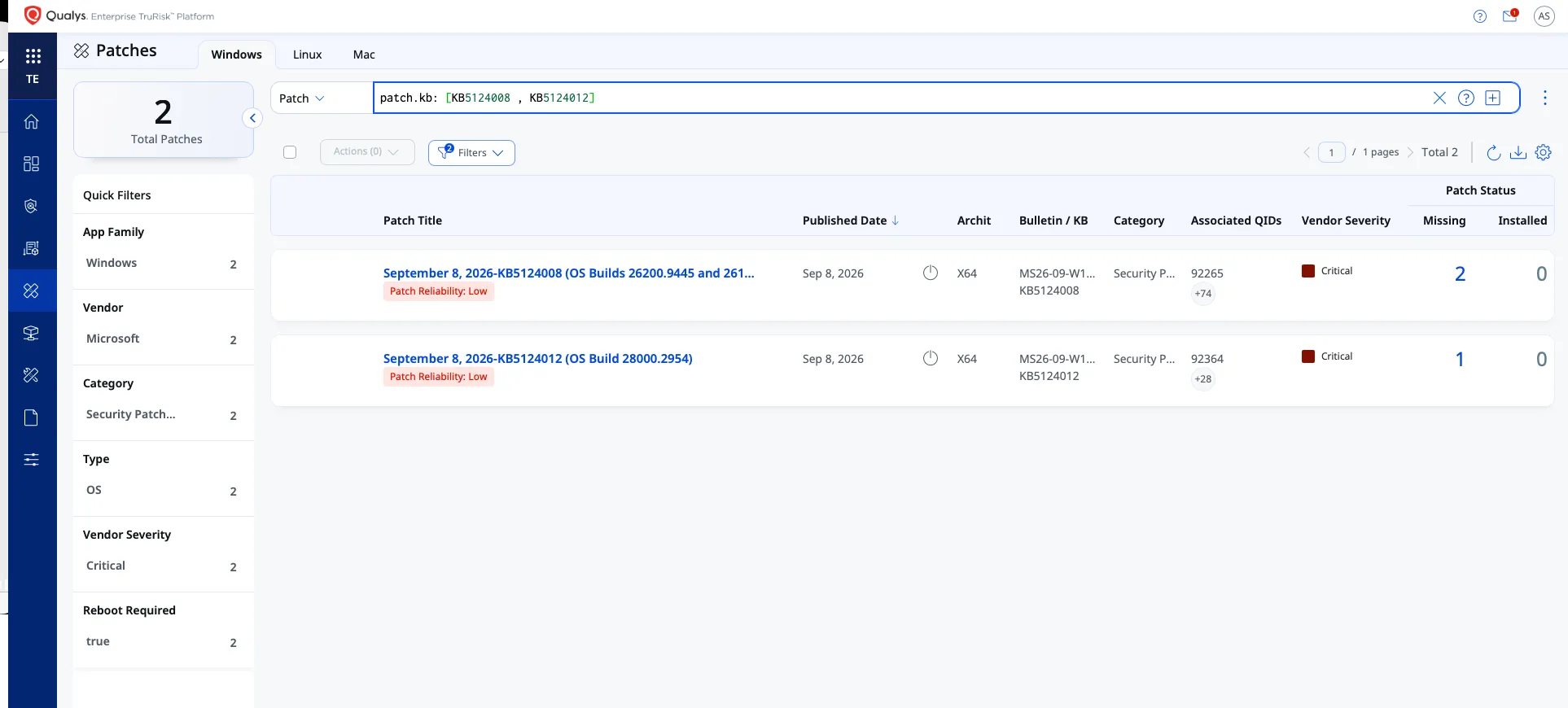Open the Actions (0) dropdown
Viewport: 1568px width, 708px height.
pos(367,152)
